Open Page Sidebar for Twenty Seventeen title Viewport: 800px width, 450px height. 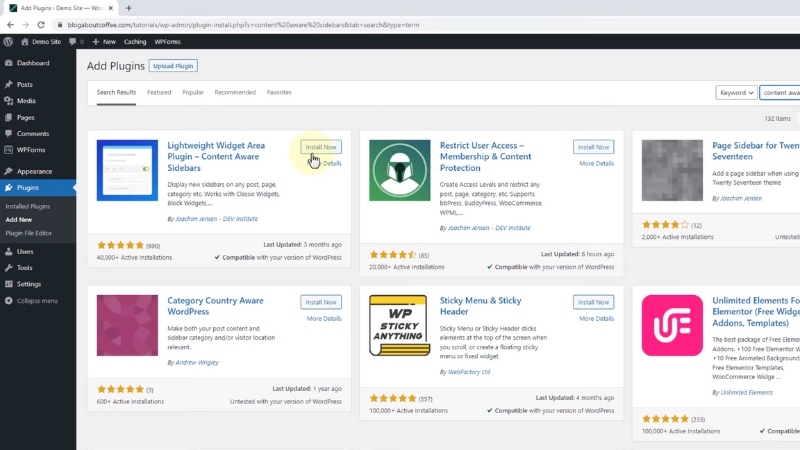pos(756,151)
